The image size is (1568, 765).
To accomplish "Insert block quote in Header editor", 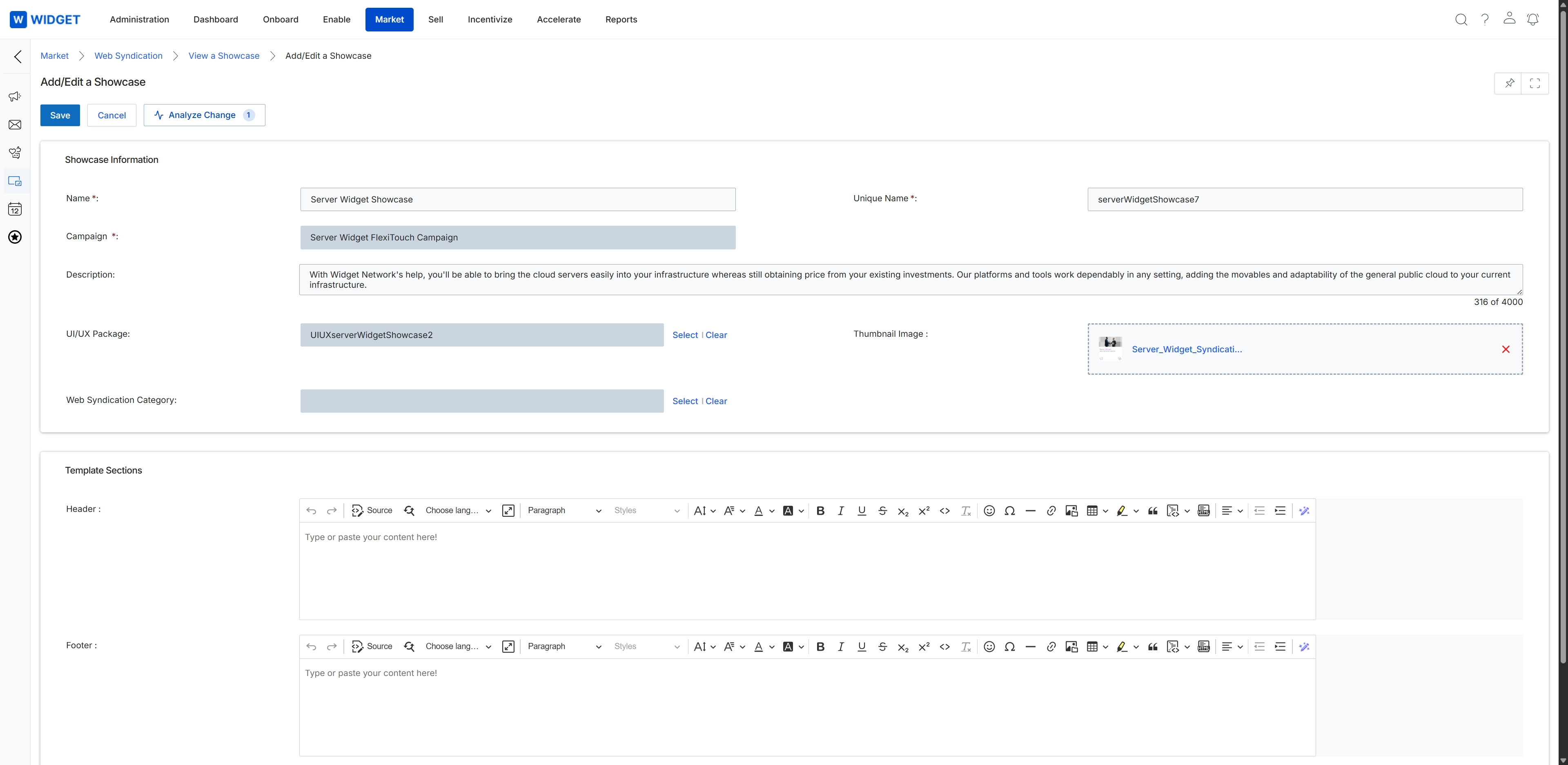I will tap(1152, 511).
